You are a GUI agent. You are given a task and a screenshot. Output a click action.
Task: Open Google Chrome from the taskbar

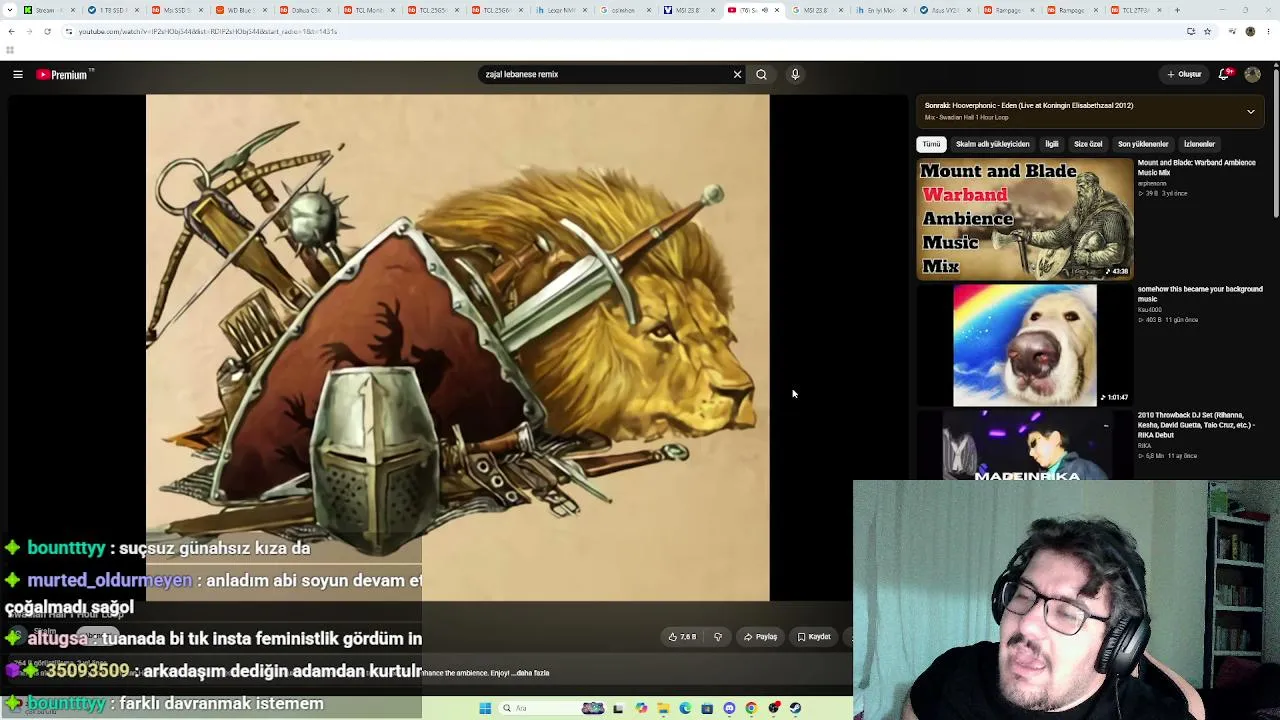[751, 708]
